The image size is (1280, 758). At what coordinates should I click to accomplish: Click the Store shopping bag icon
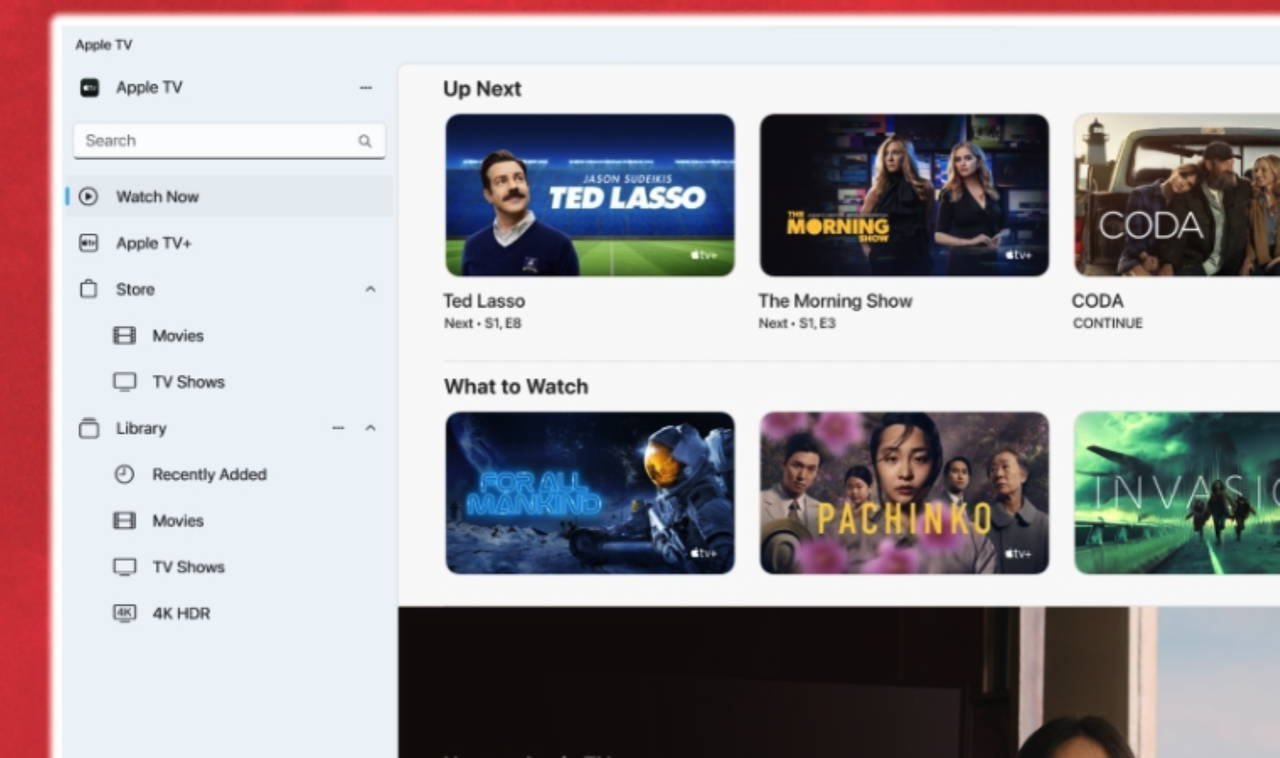[88, 289]
